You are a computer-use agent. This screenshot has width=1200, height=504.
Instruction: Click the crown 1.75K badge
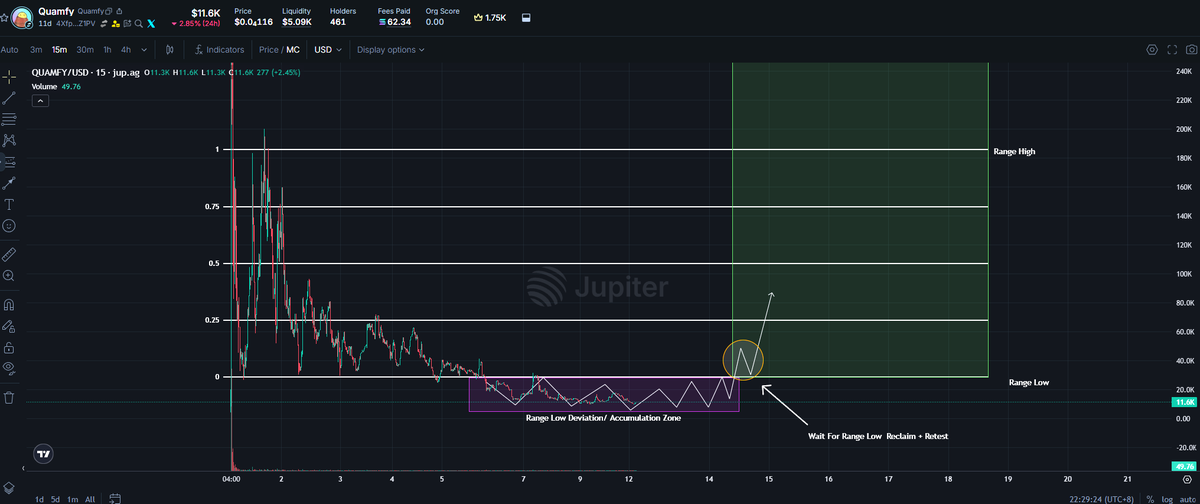pyautogui.click(x=490, y=17)
